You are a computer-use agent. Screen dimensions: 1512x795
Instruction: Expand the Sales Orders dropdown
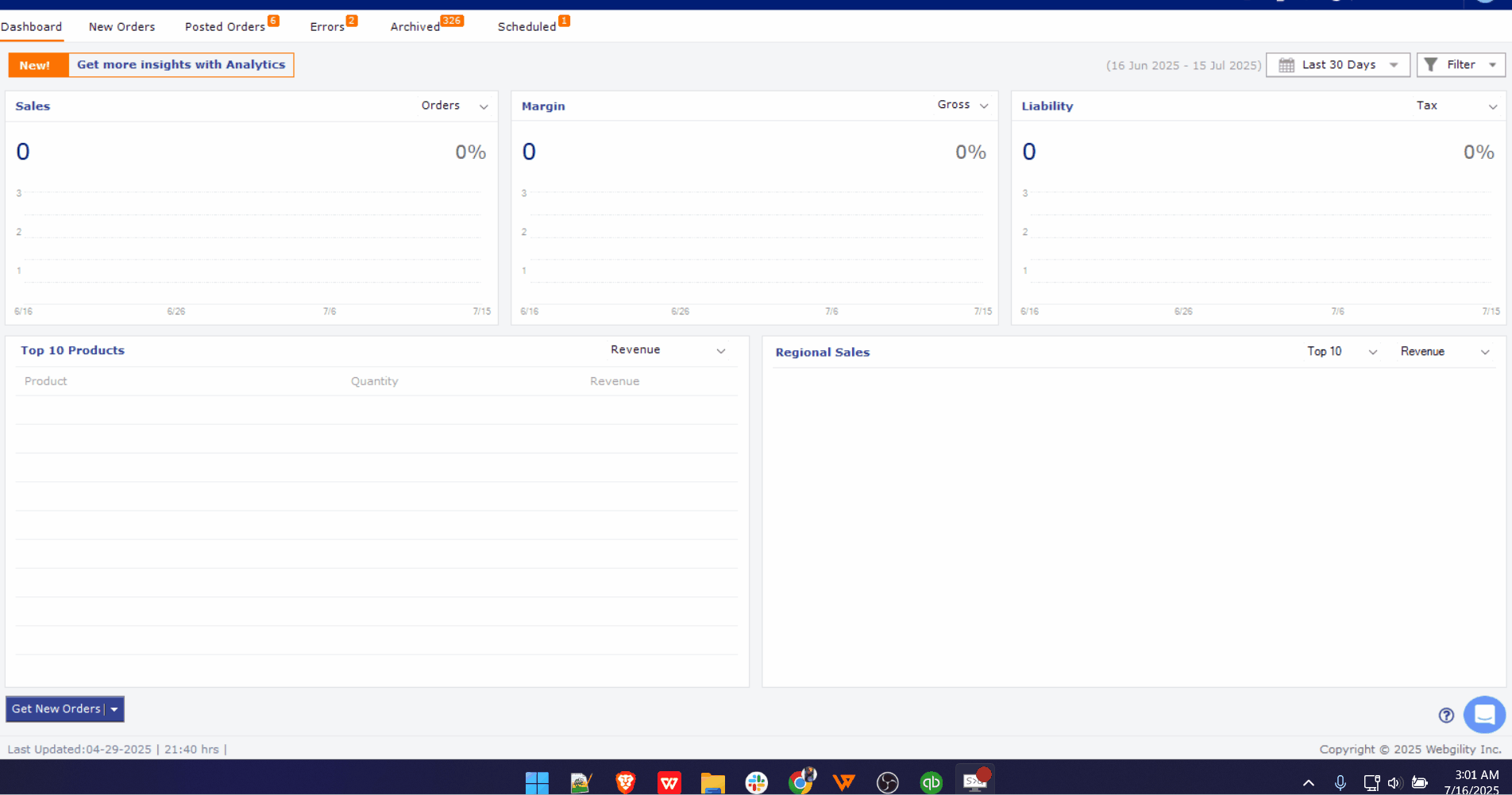point(483,106)
